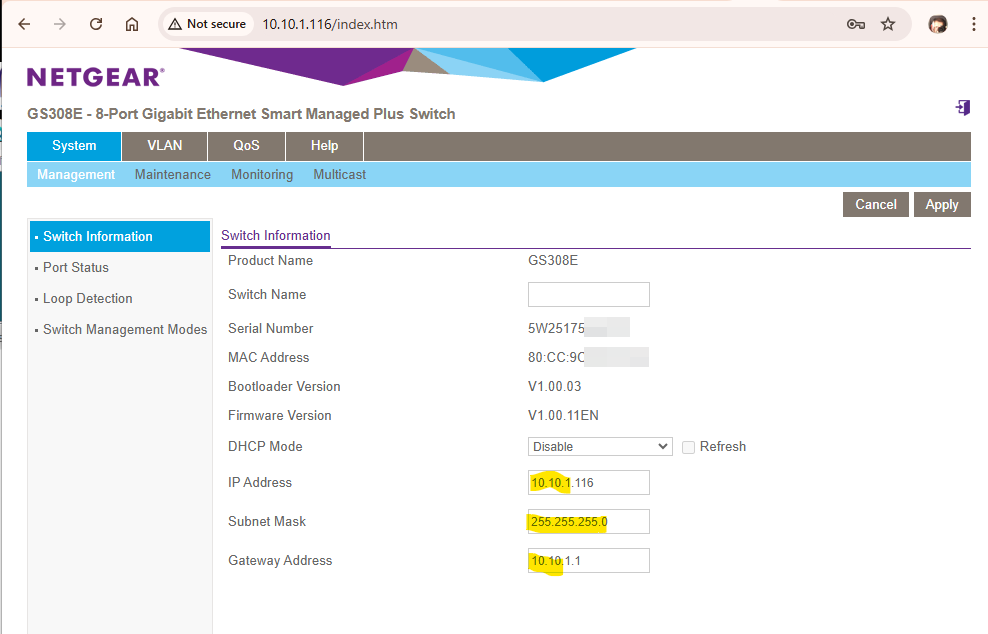Click the Switch Name input field
988x634 pixels.
click(588, 294)
